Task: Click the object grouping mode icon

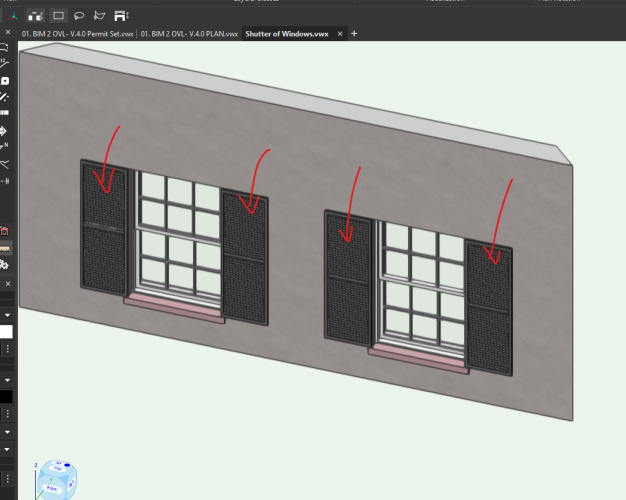Action: coord(35,16)
